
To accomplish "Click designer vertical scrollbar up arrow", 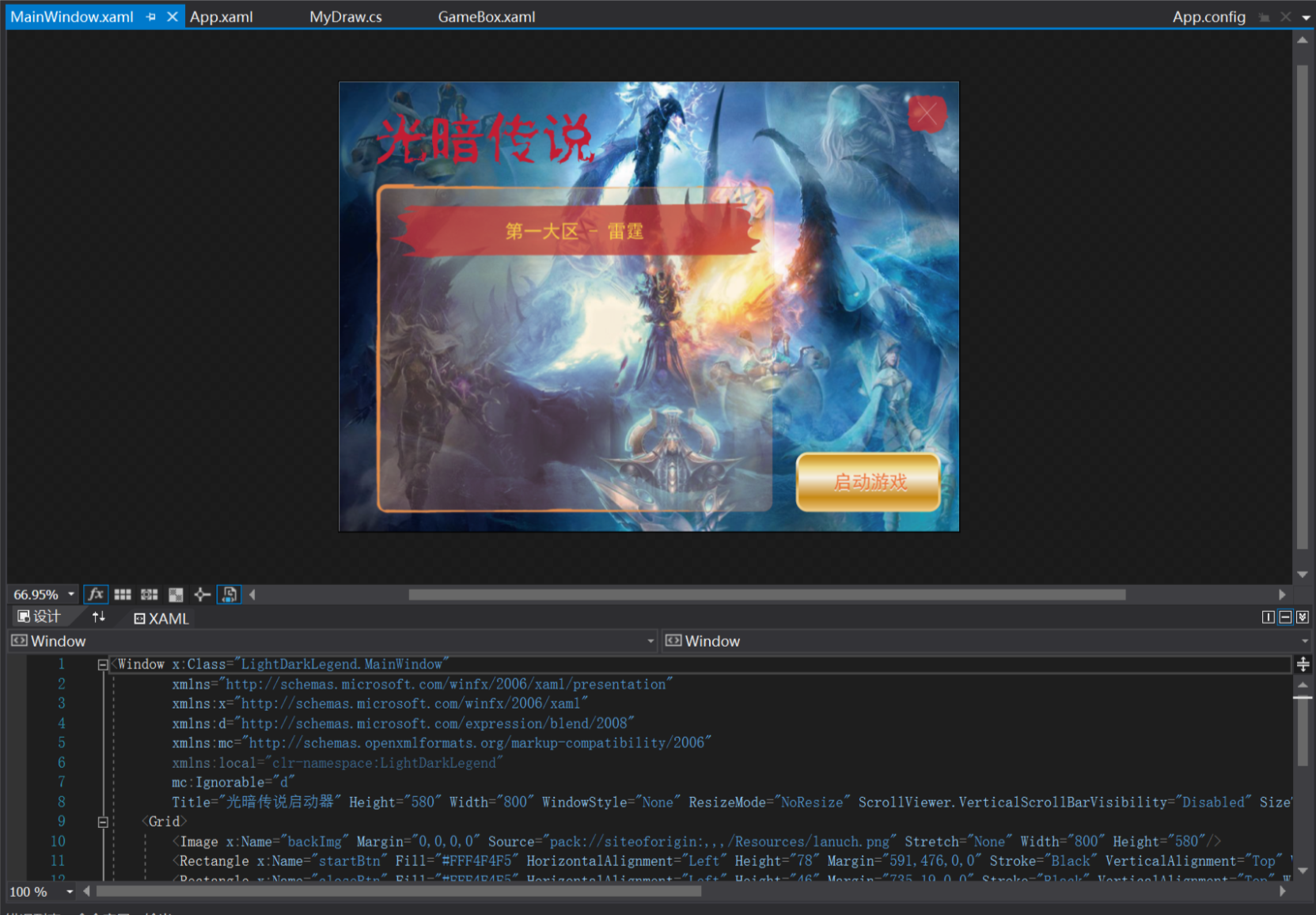I will click(x=1302, y=40).
